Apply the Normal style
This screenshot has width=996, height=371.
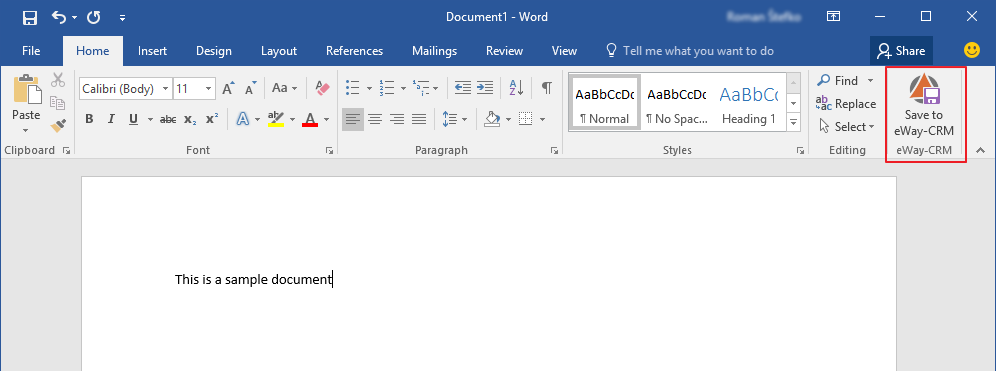[x=605, y=103]
